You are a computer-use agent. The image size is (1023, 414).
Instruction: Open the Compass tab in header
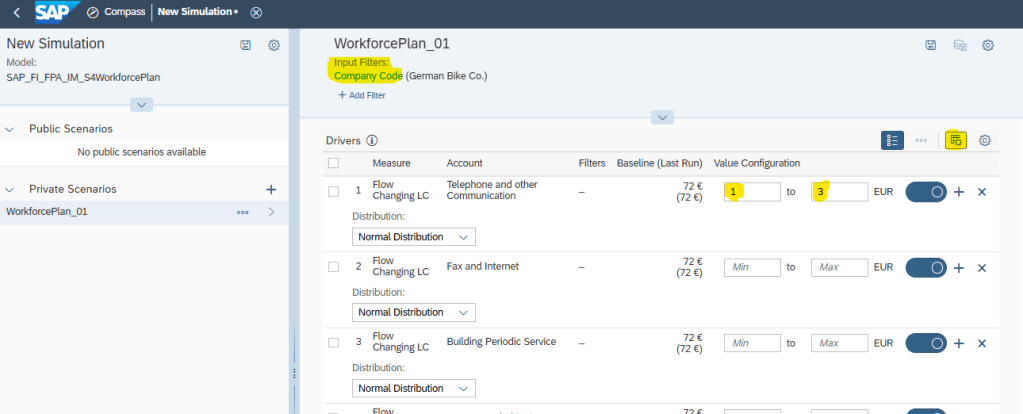(115, 12)
